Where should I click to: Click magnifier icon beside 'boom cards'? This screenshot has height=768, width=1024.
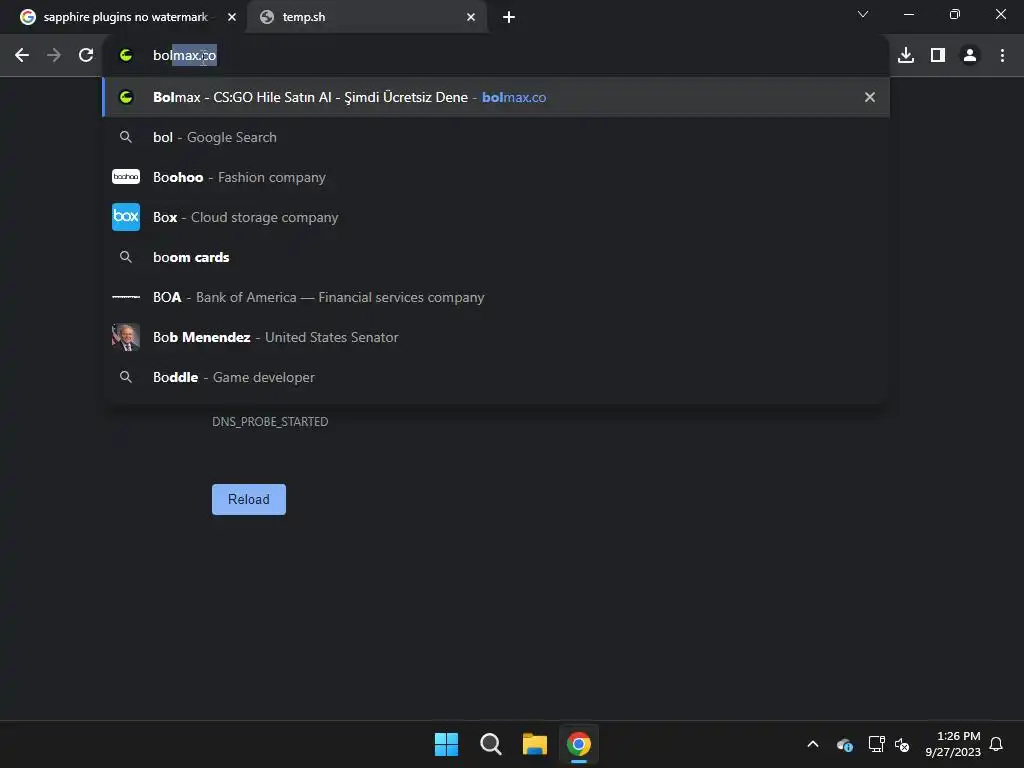[x=126, y=257]
